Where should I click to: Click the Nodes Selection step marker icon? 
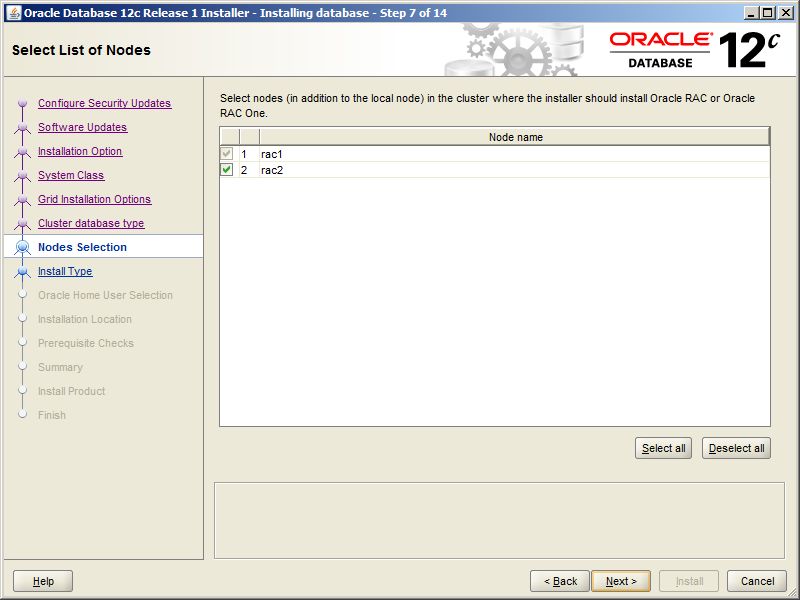(22, 247)
